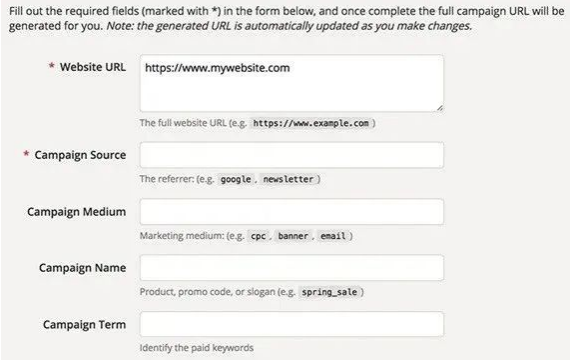Select the 'https://www.example.com' example code
The height and width of the screenshot is (360, 570).
(311, 123)
